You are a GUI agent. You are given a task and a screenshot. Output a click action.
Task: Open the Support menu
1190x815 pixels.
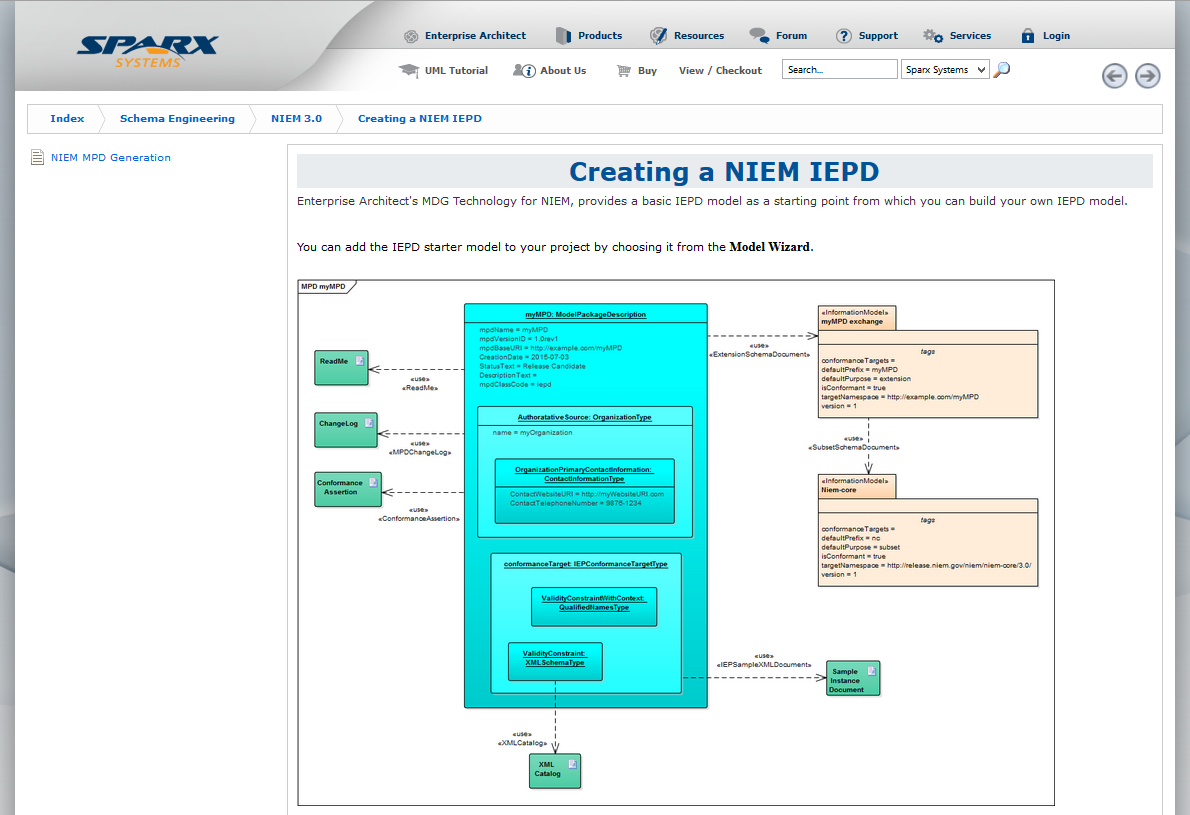(x=878, y=36)
